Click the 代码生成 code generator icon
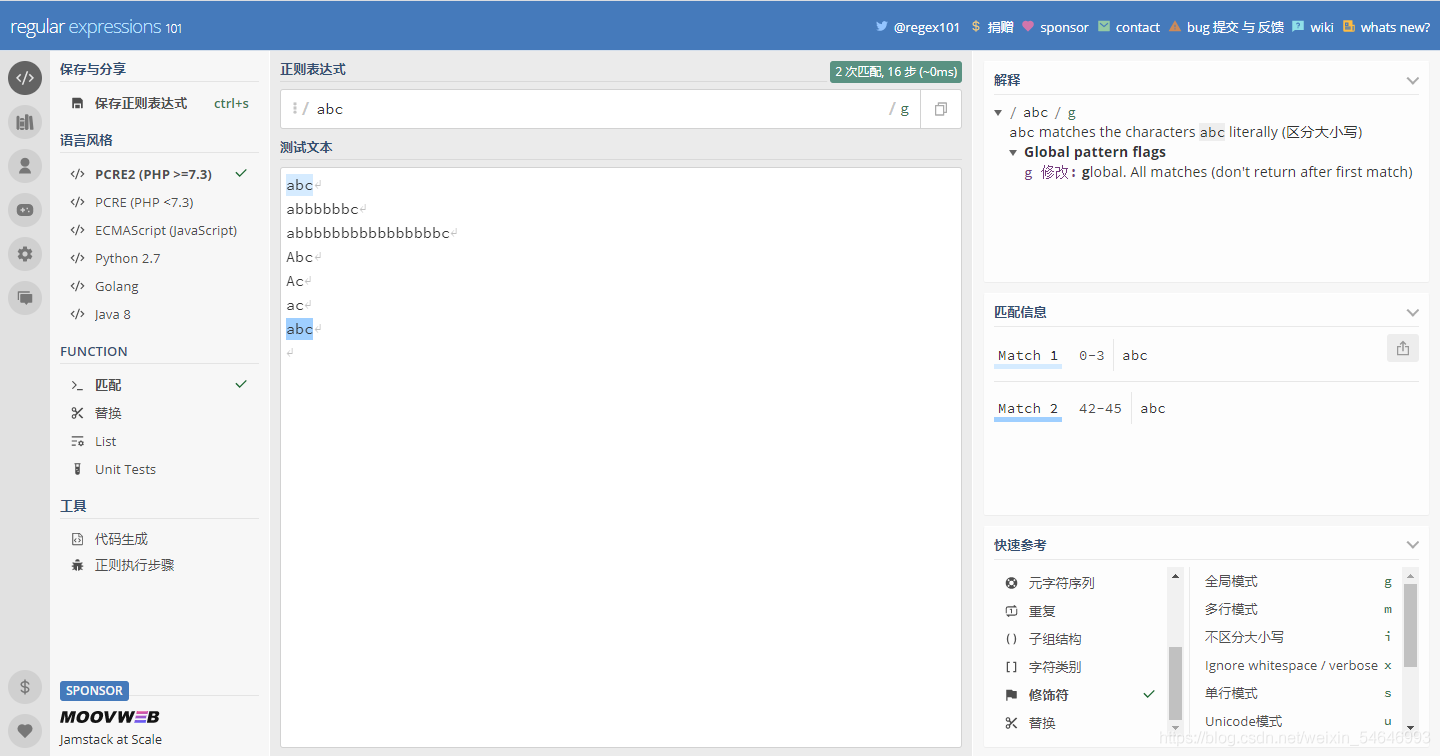This screenshot has height=756, width=1440. [78, 539]
